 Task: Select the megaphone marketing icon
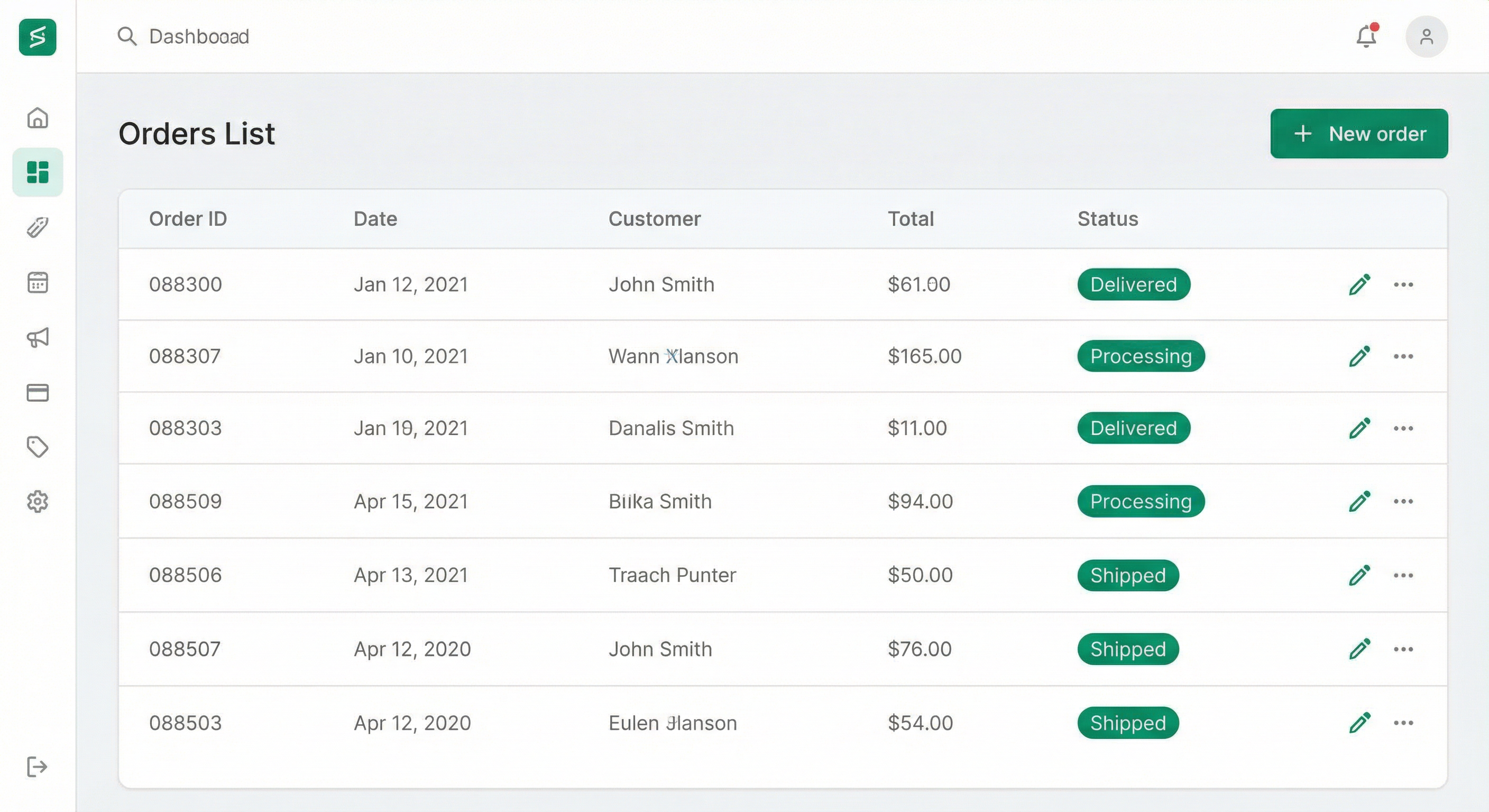(38, 337)
